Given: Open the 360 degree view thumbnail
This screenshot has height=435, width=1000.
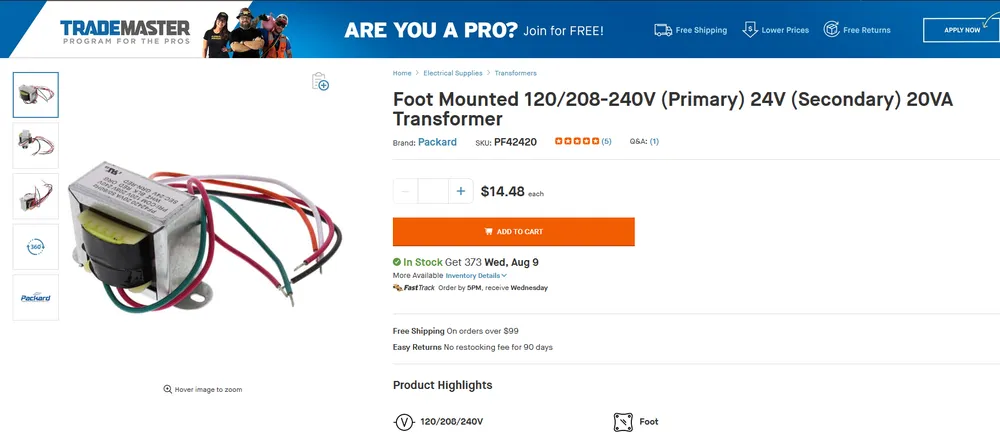Looking at the screenshot, I should 36,247.
